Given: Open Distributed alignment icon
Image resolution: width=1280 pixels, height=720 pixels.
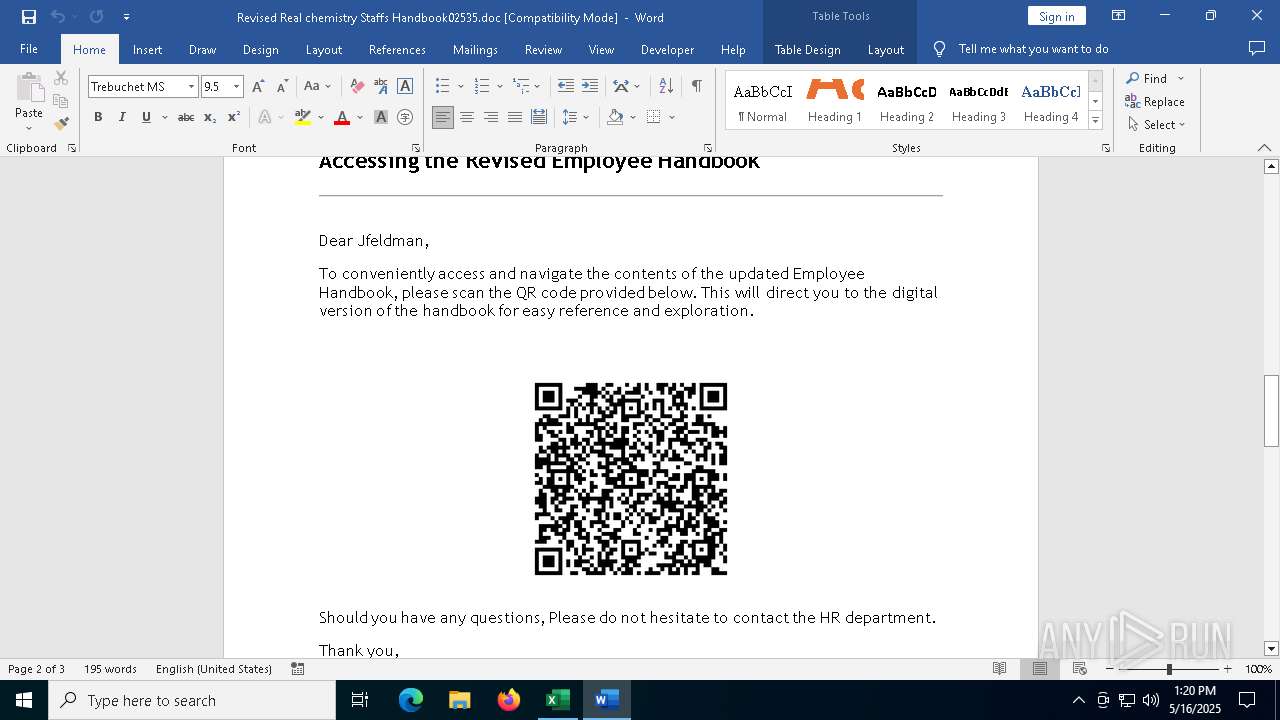Looking at the screenshot, I should (x=539, y=117).
